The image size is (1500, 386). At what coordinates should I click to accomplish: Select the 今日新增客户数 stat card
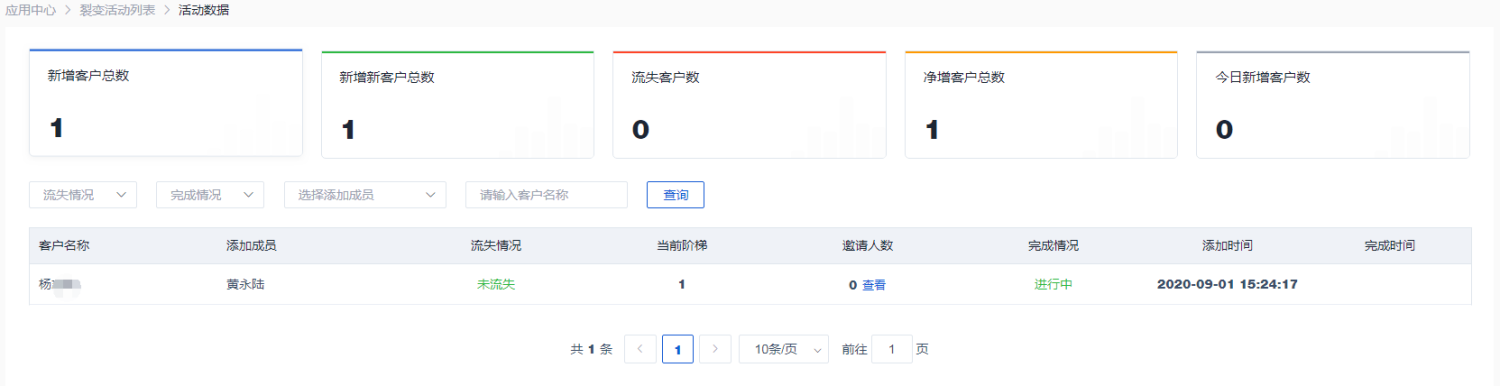[x=1333, y=104]
